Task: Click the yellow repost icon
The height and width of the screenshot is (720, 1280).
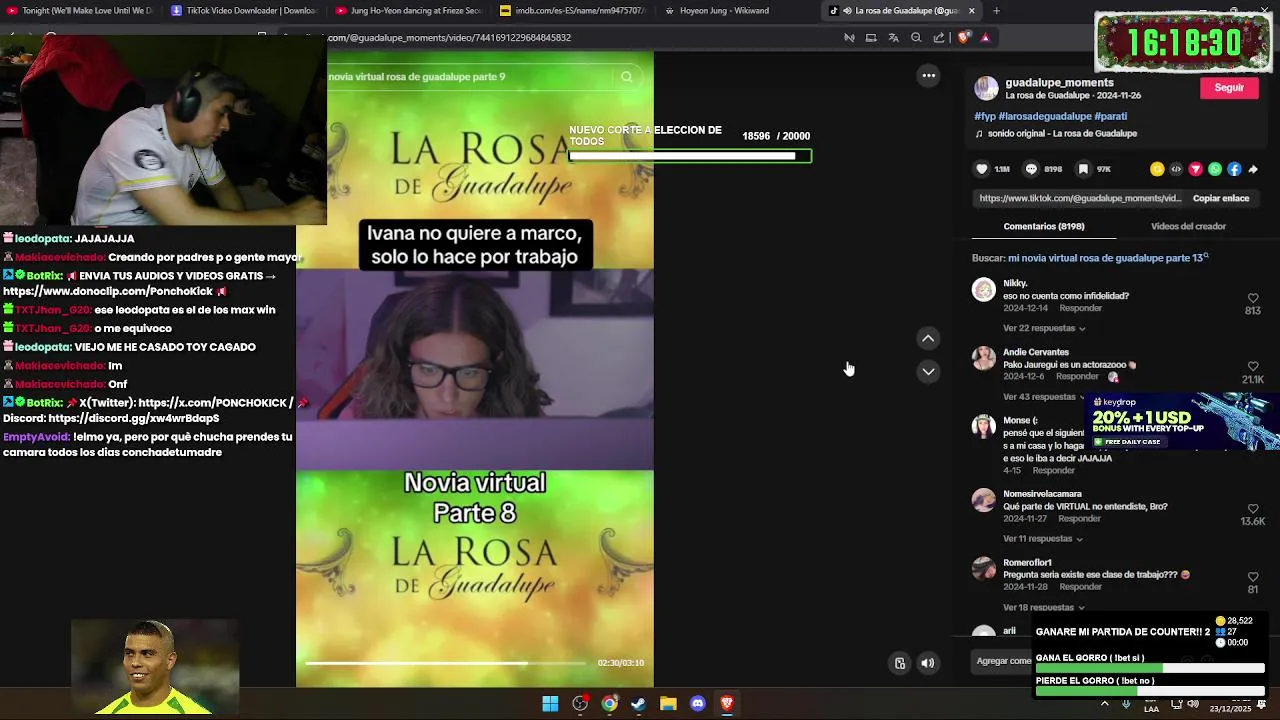Action: point(1157,169)
